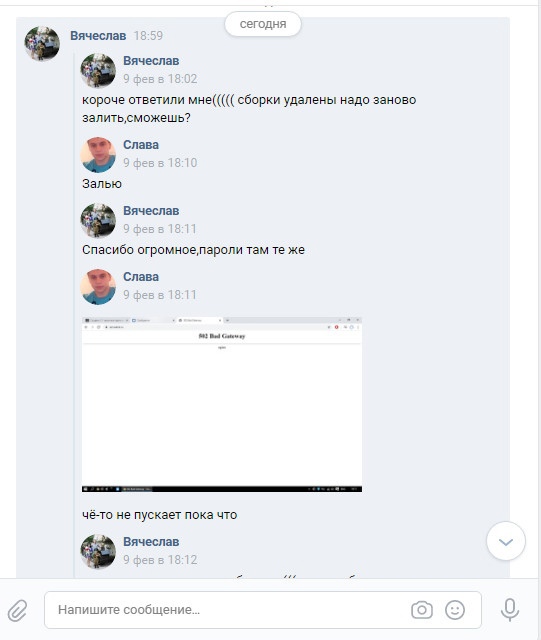Screen dimensions: 541x640
Task: Click Слава's avatar in 18:11 message
Action: pos(98,286)
